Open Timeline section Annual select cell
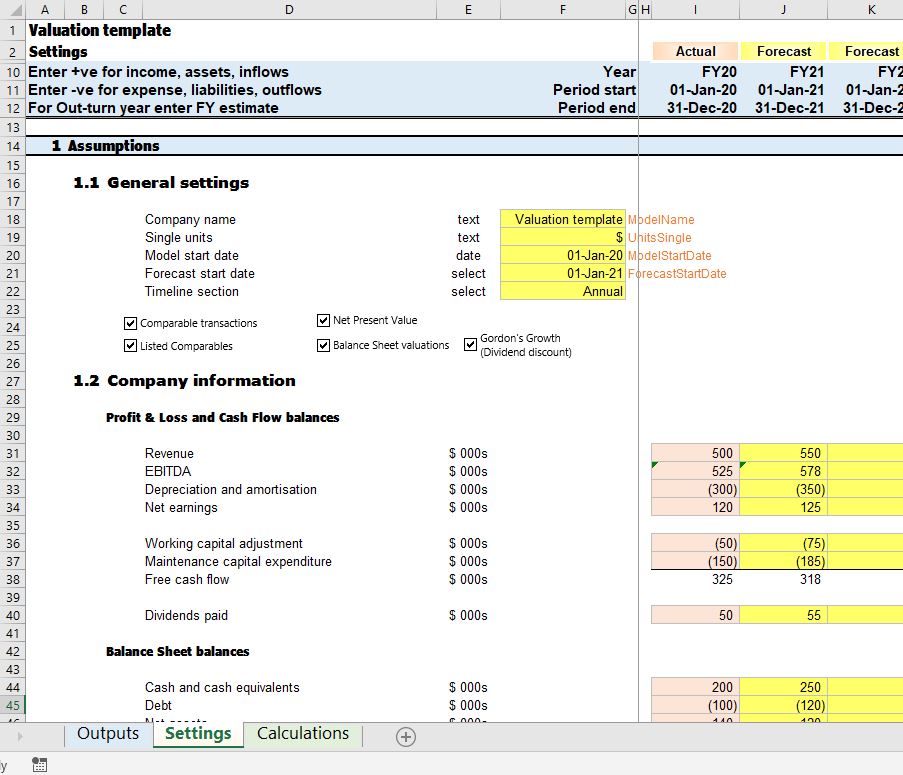 click(563, 291)
